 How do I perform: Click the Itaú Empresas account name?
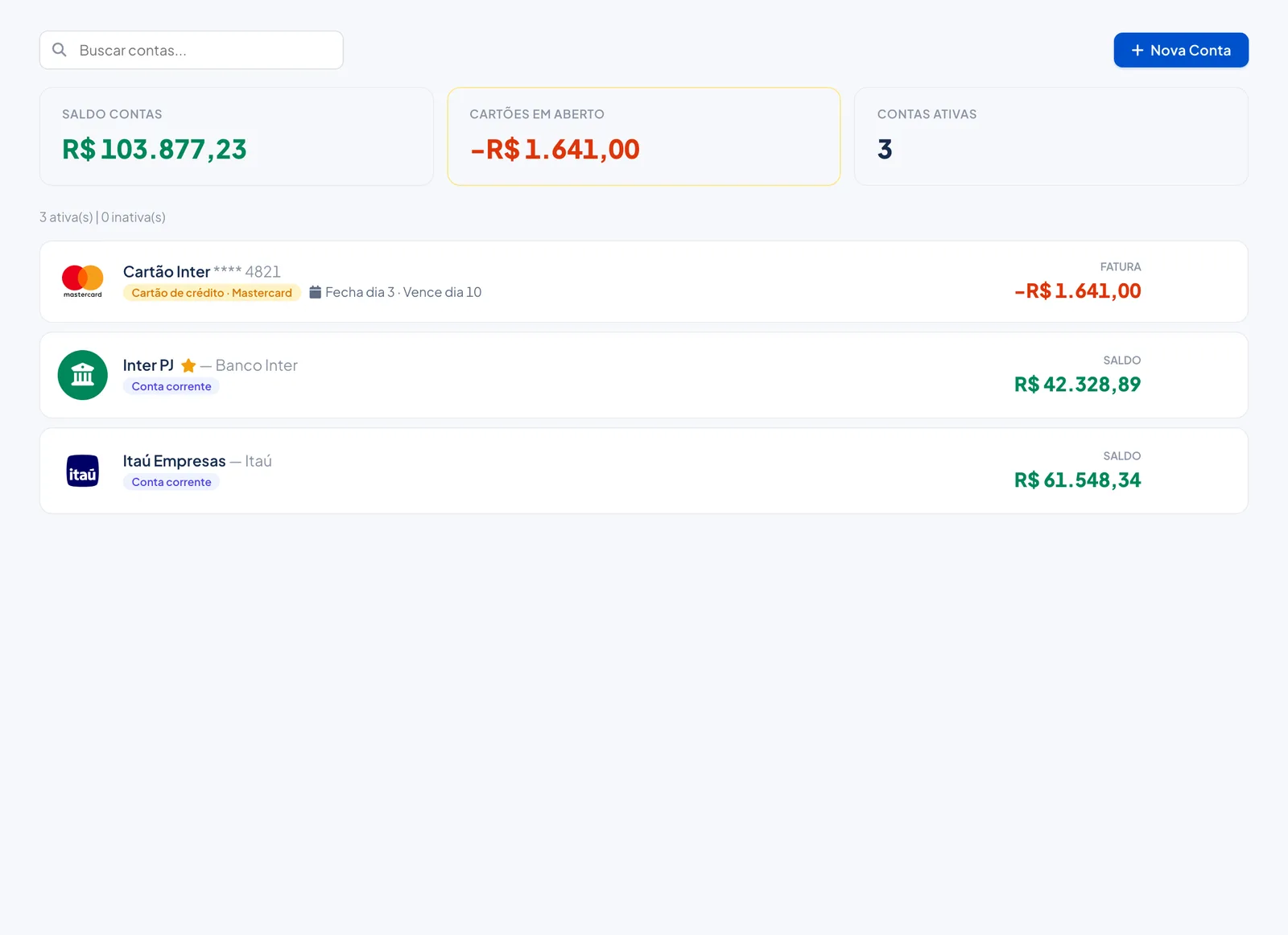[x=175, y=461]
